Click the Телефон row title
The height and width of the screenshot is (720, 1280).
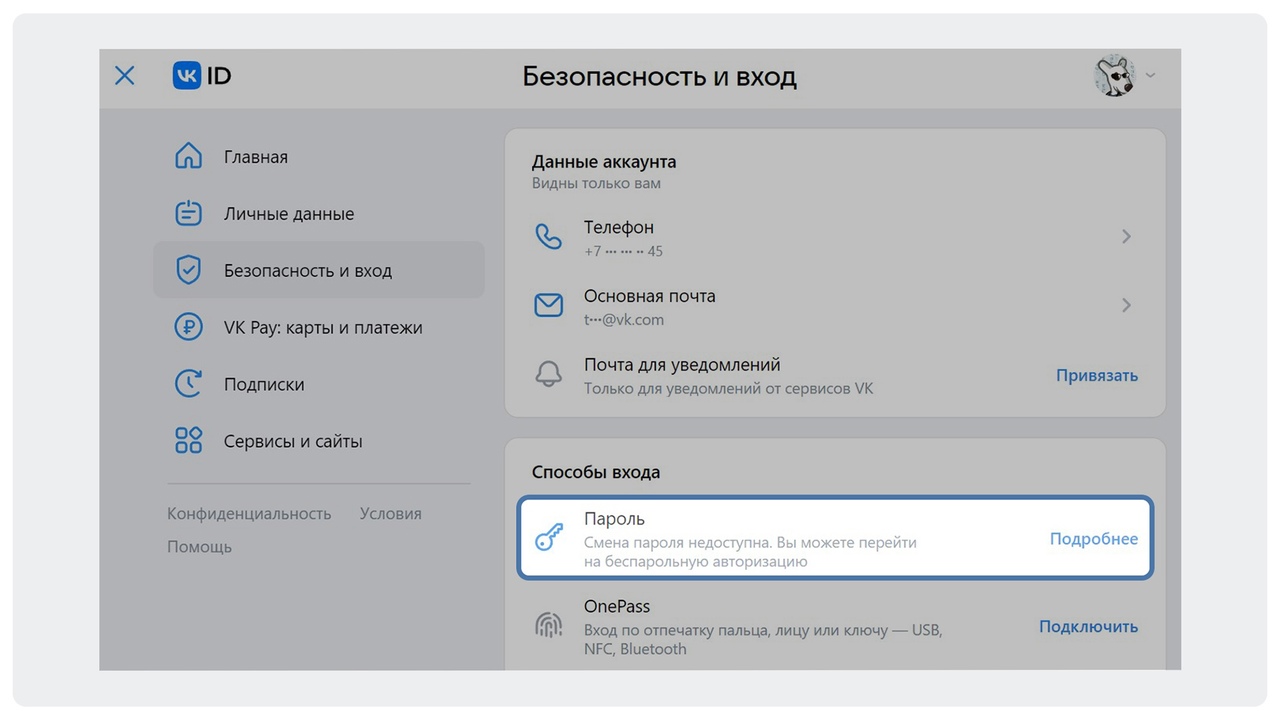point(619,227)
